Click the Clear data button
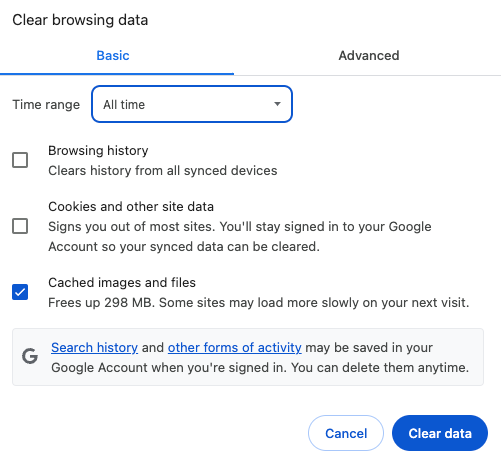 tap(440, 433)
